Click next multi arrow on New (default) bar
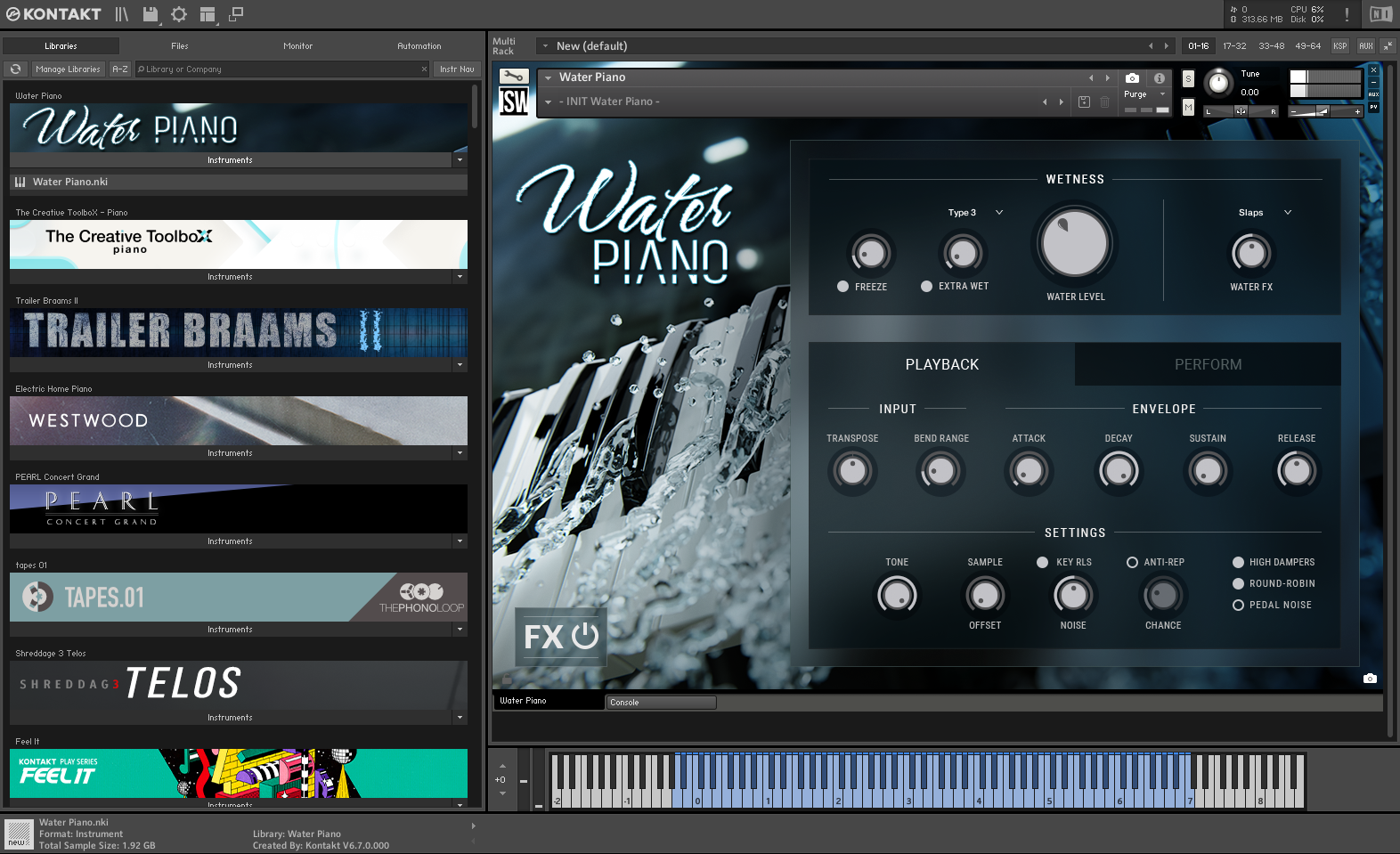The height and width of the screenshot is (854, 1400). (1166, 45)
